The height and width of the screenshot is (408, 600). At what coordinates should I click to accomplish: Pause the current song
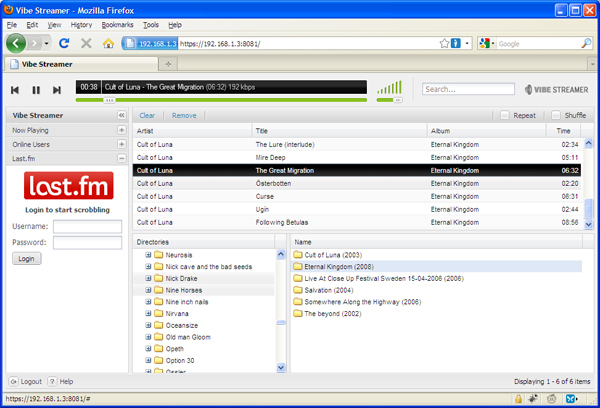(x=36, y=90)
